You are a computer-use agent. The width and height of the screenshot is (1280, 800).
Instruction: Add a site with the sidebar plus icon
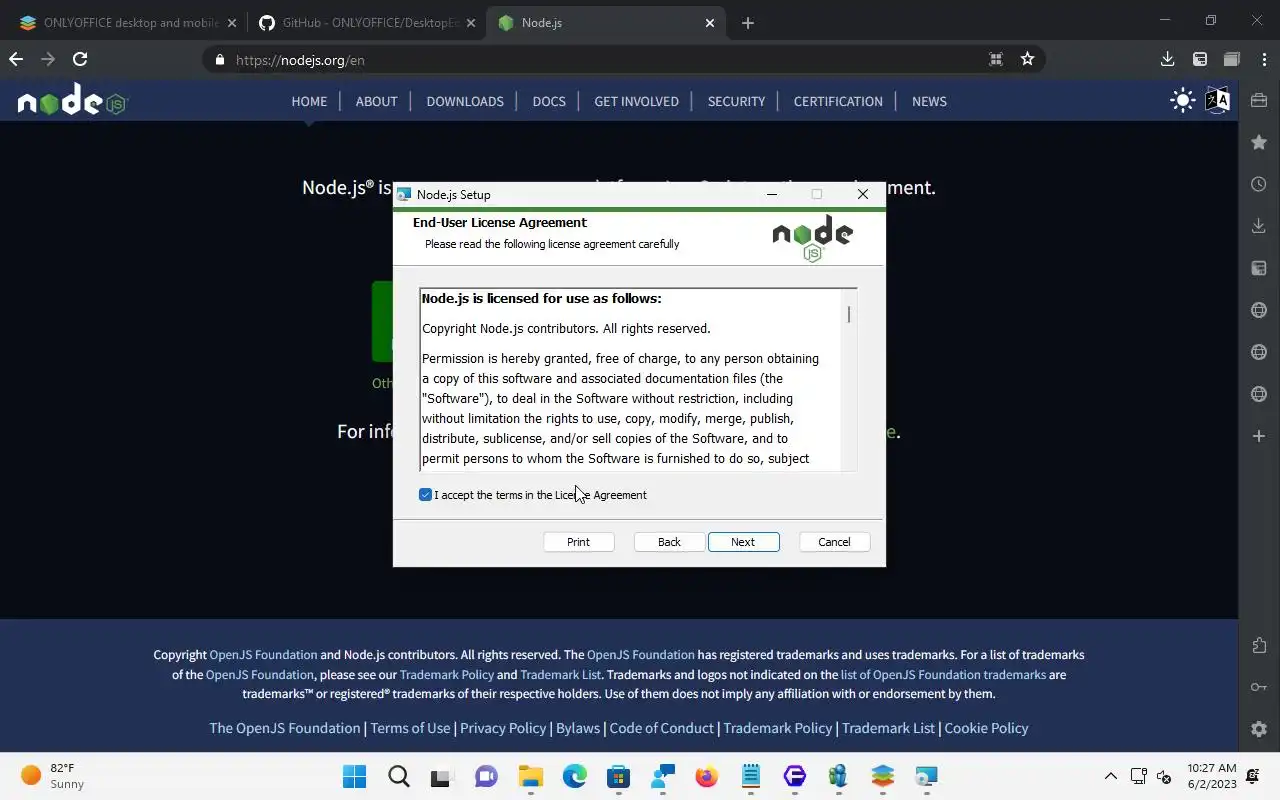coord(1259,436)
